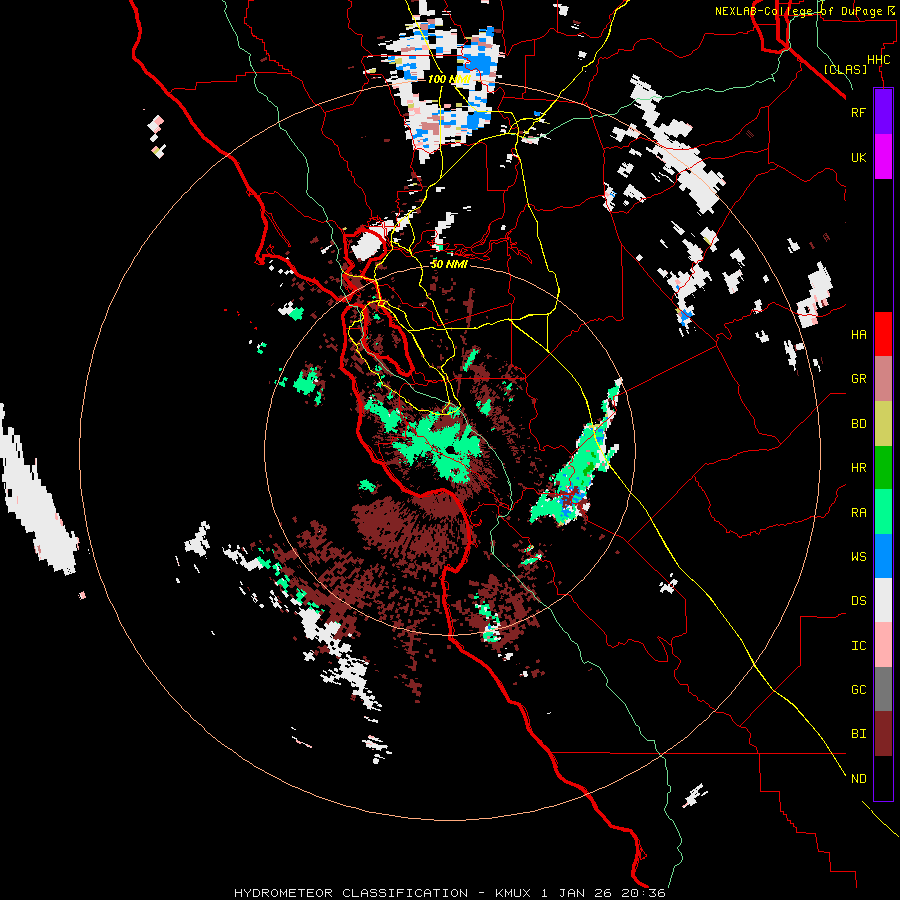900x900 pixels.
Task: Click the 'GR' legend label text
Action: pos(858,379)
